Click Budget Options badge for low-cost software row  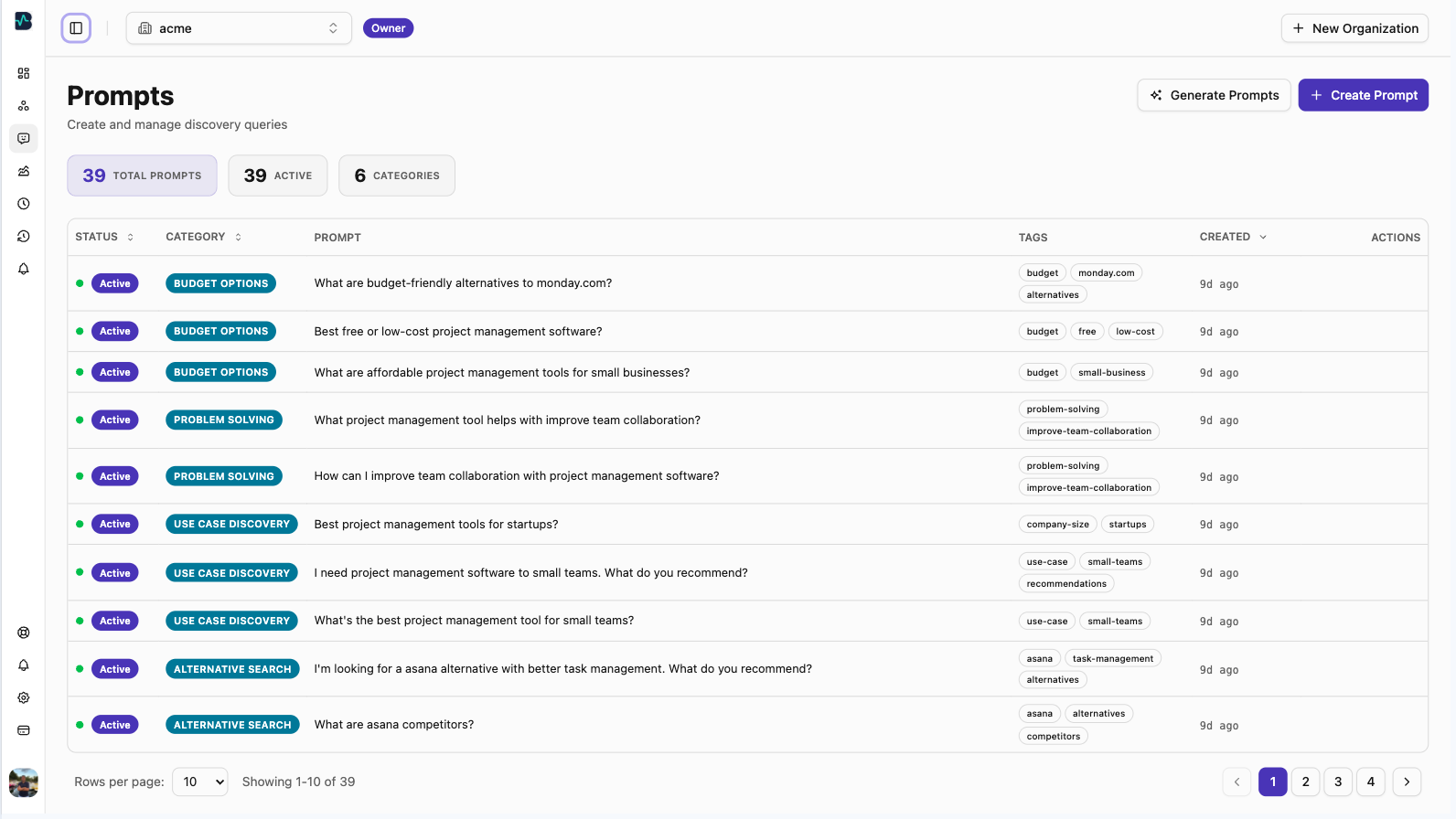pos(220,331)
